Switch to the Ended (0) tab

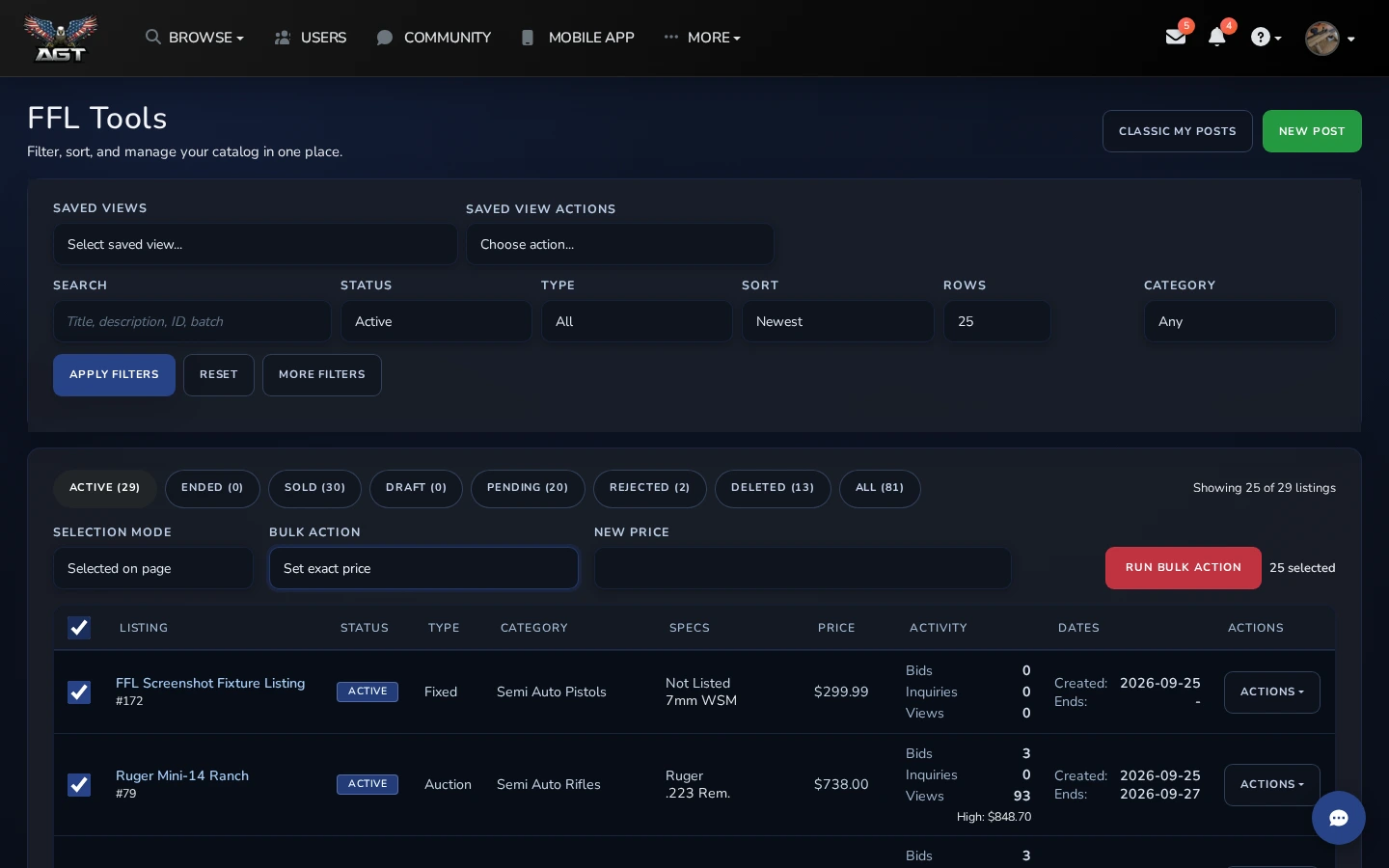[x=212, y=488]
